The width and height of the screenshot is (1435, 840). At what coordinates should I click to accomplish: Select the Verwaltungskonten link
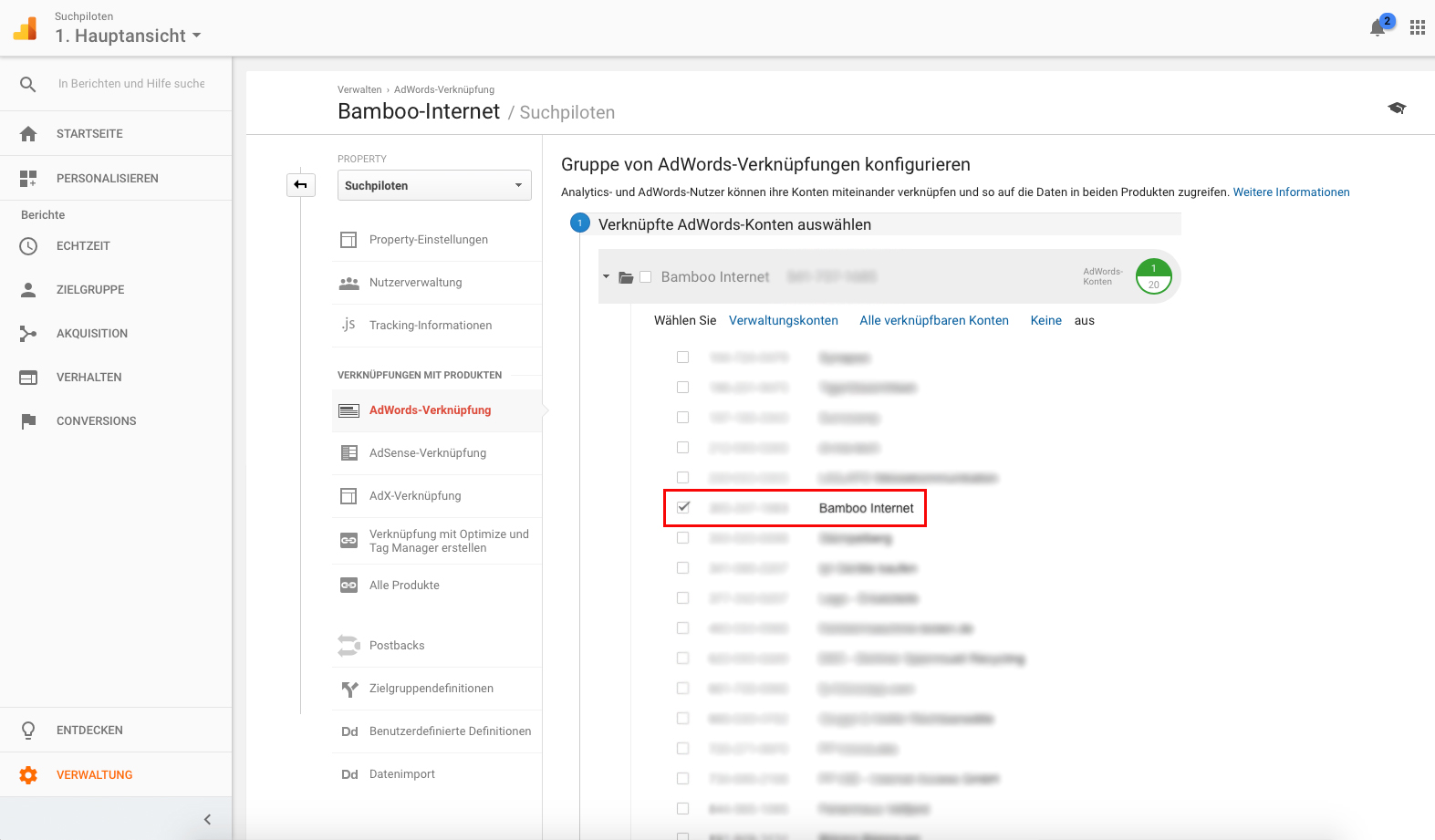(x=783, y=321)
